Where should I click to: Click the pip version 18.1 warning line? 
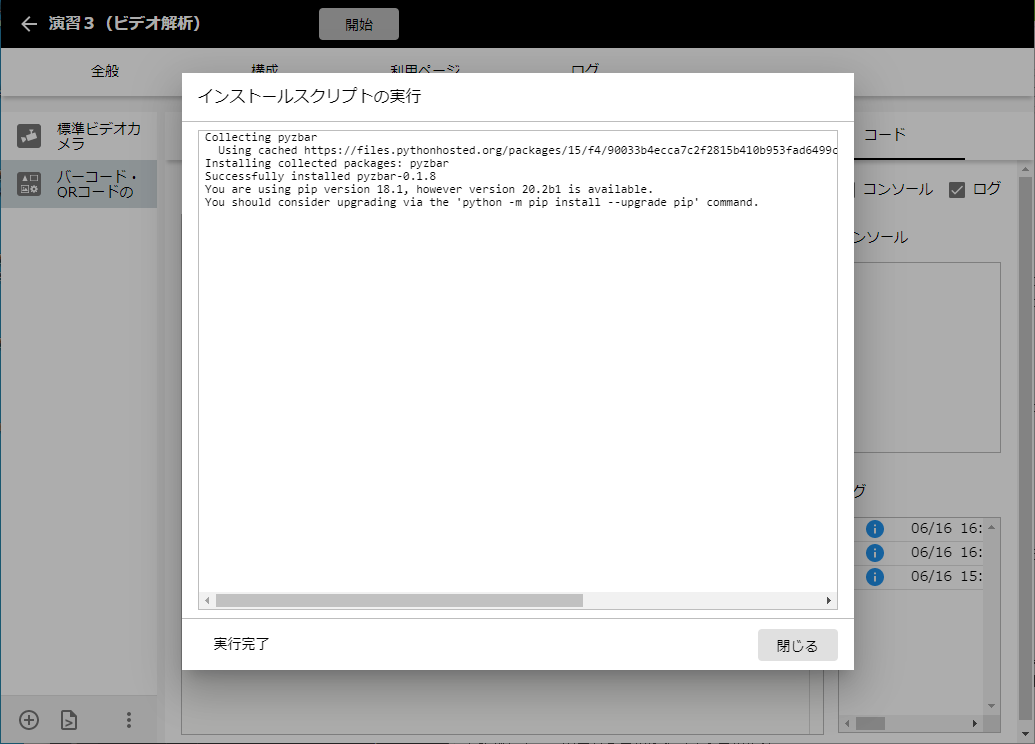click(428, 189)
